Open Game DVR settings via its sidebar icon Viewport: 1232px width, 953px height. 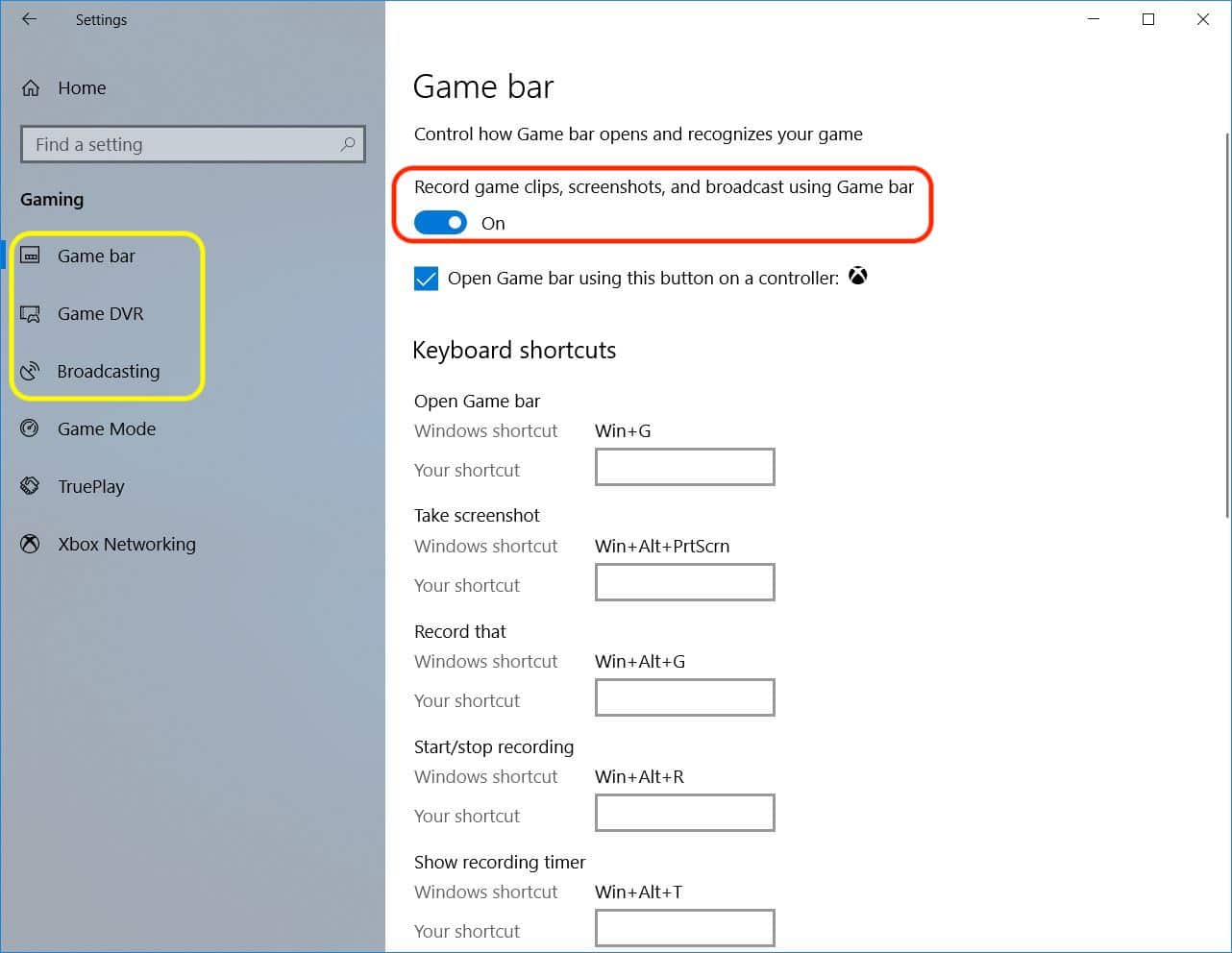pos(30,313)
